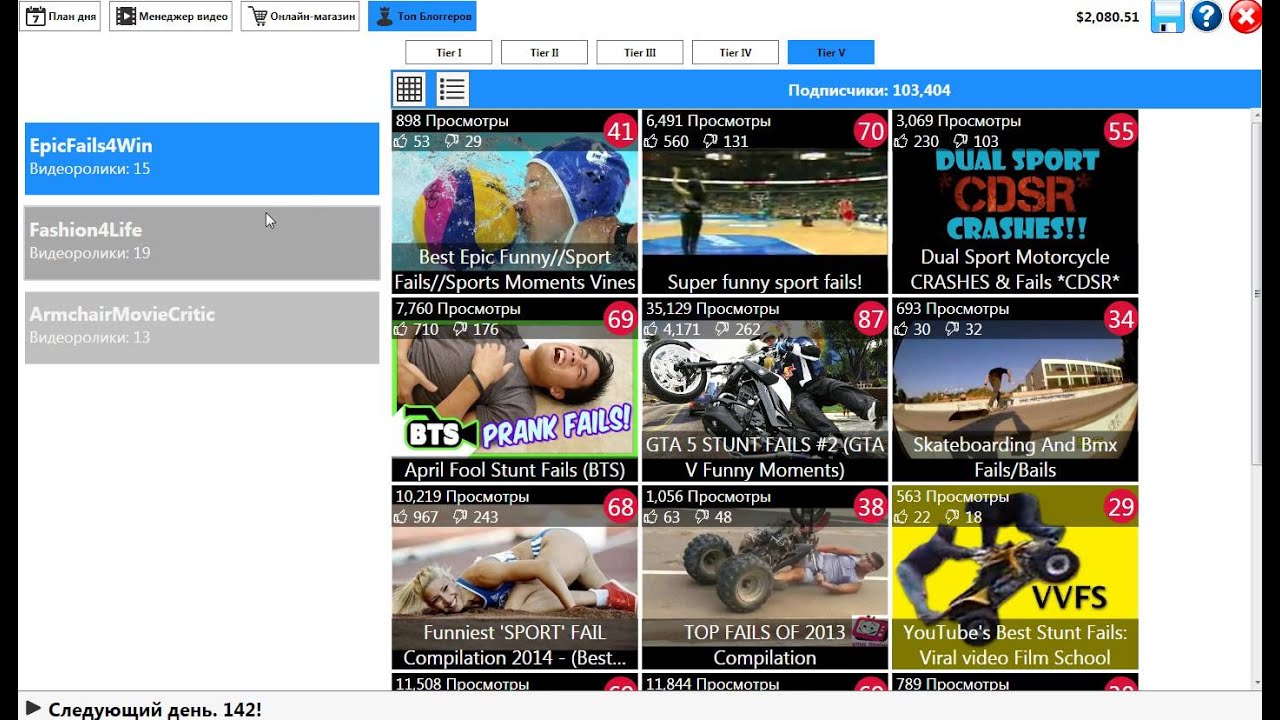Click the score badge 29
Viewport: 1280px width, 720px height.
coord(1121,507)
